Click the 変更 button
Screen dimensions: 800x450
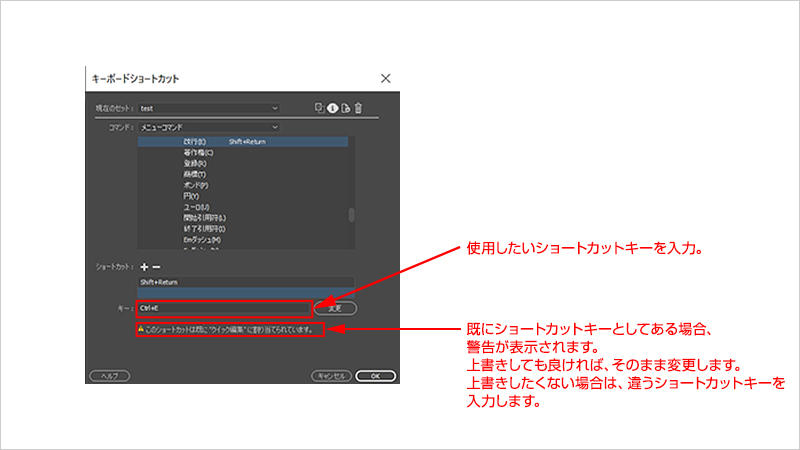(x=335, y=308)
